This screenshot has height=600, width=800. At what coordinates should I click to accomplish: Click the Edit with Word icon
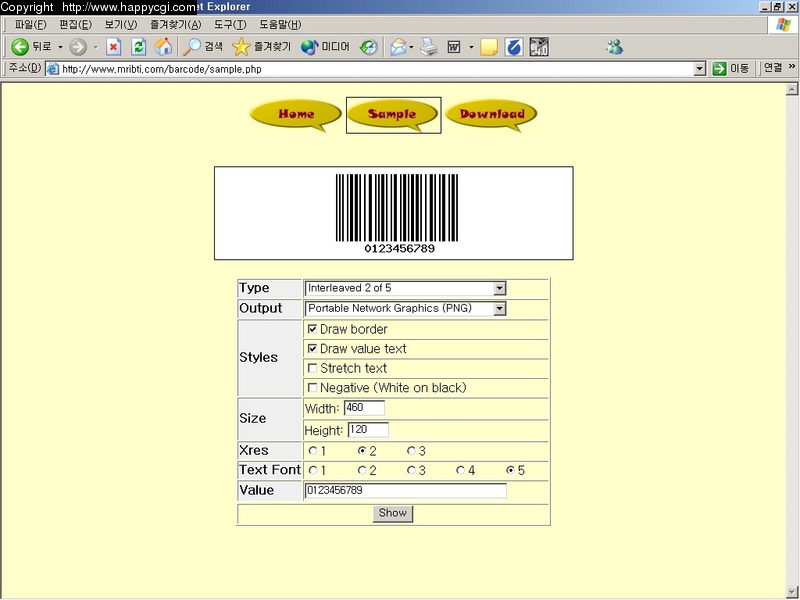454,47
